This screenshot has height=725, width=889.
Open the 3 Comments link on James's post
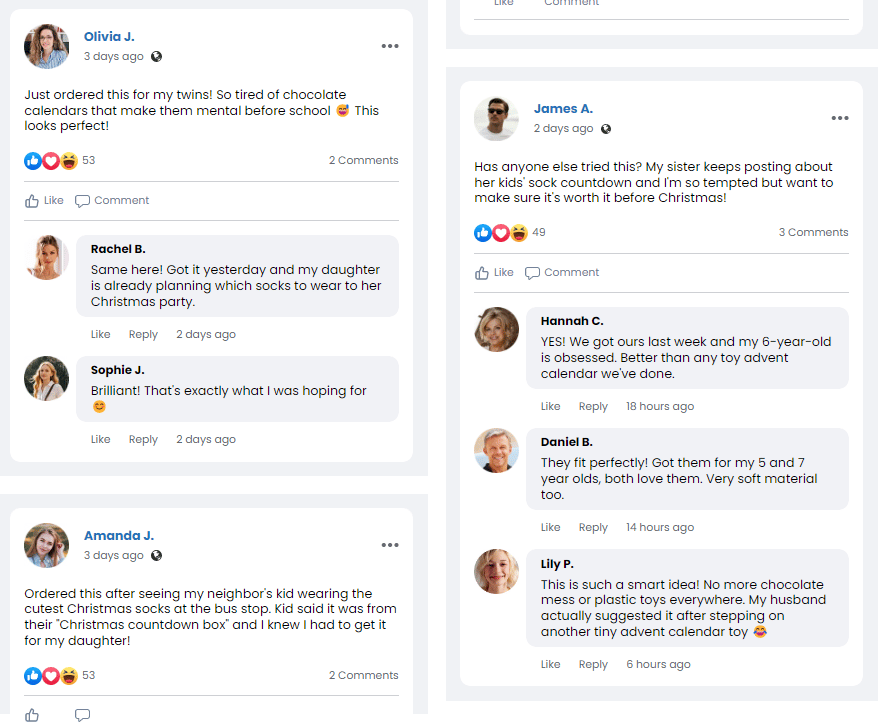tap(813, 233)
